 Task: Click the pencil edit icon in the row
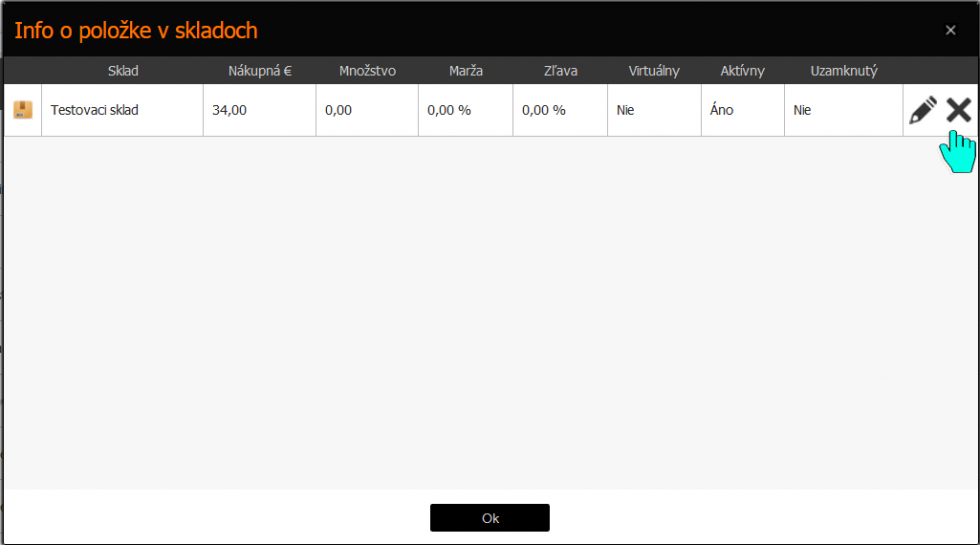(x=922, y=110)
